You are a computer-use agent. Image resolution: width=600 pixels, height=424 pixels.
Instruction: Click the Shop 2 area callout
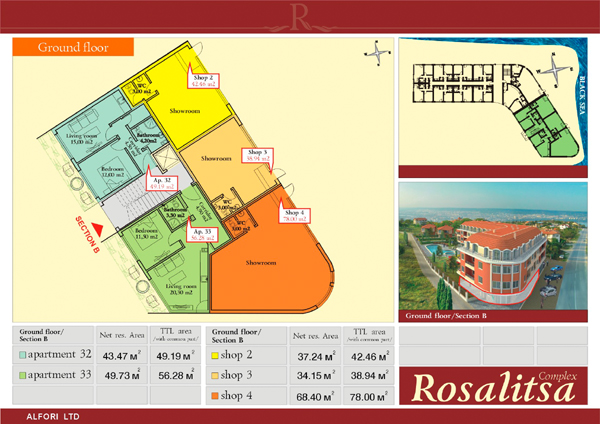[203, 81]
